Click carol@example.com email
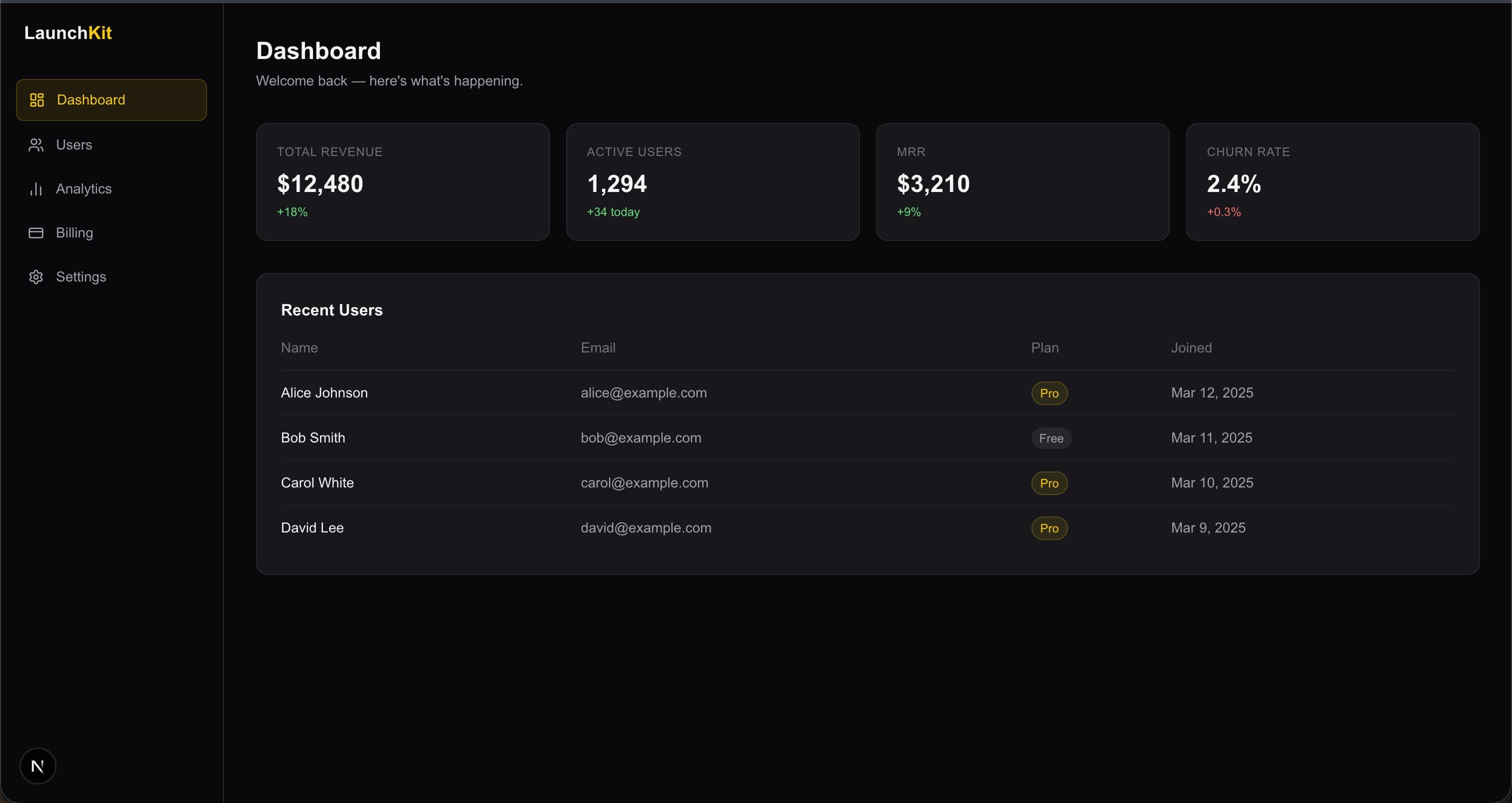This screenshot has height=803, width=1512. pos(645,483)
